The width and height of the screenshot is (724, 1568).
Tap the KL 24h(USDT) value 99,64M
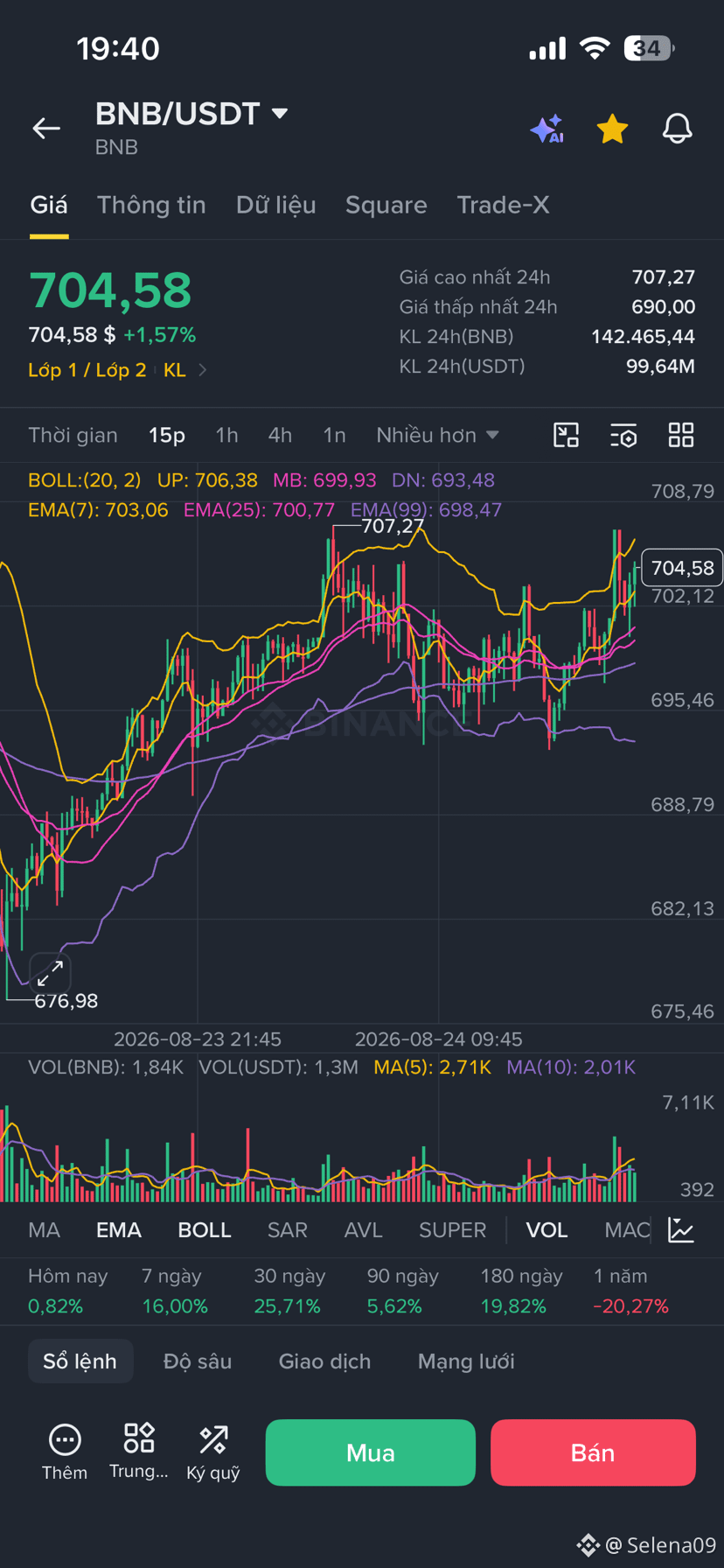660,366
